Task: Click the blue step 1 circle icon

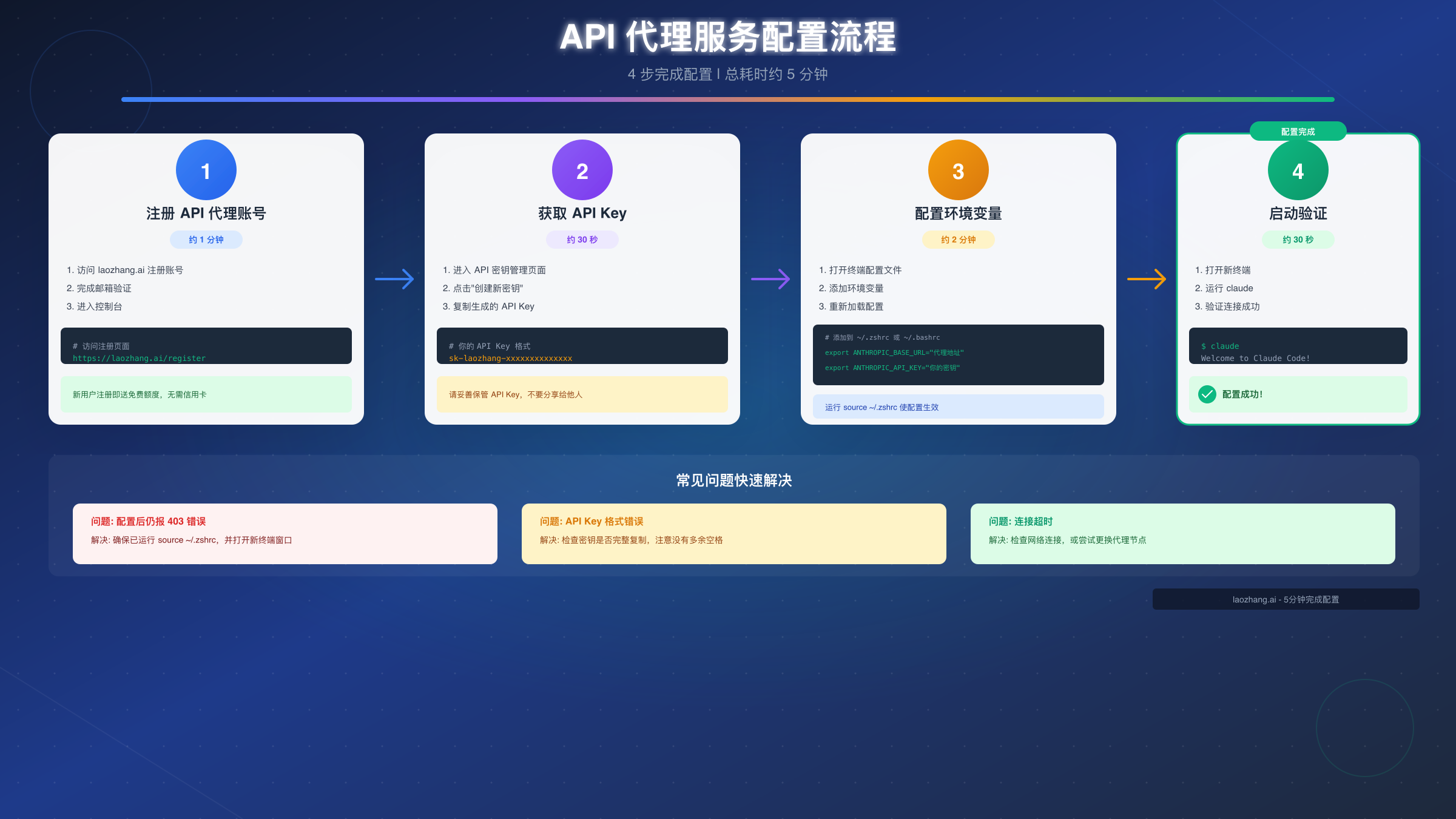Action: point(206,170)
